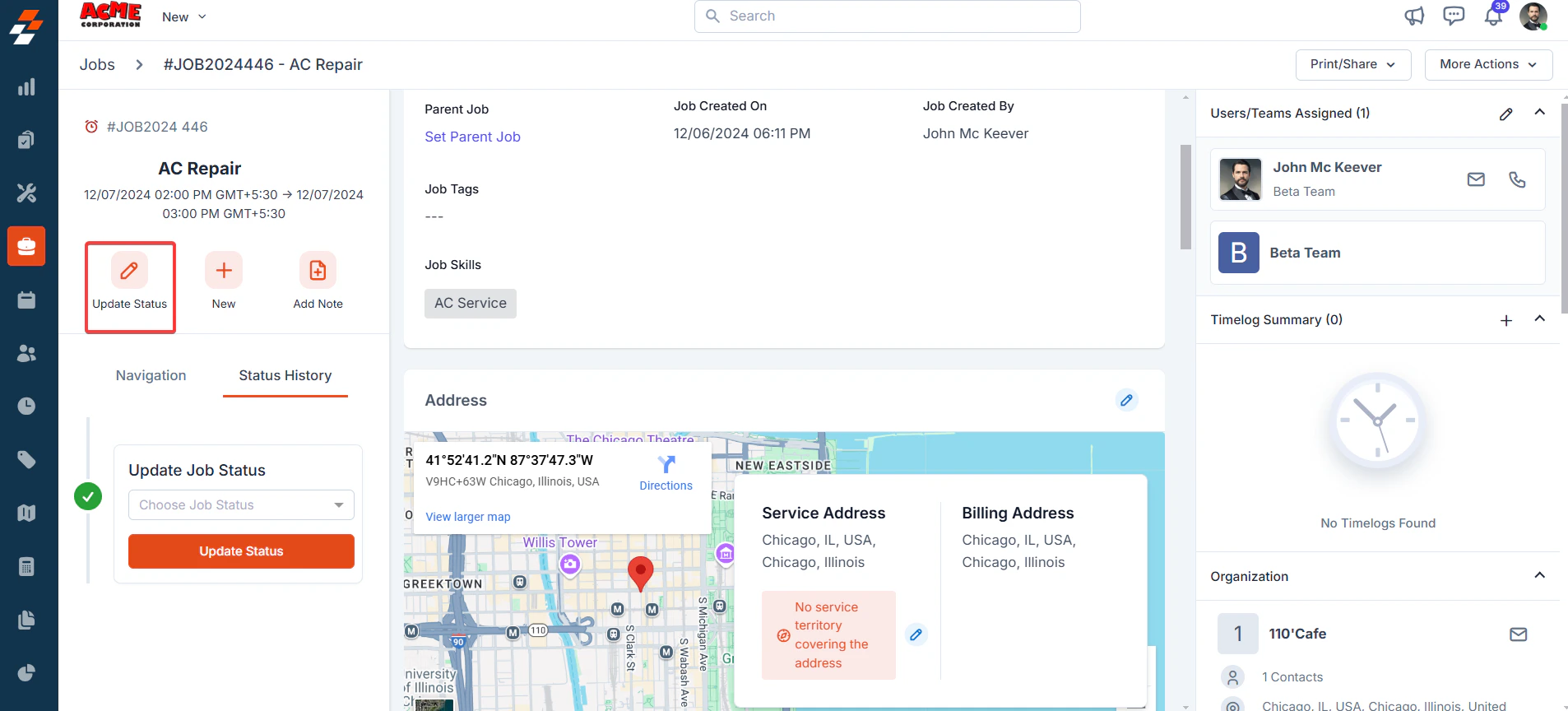
Task: Open the chat messages icon
Action: click(1454, 16)
